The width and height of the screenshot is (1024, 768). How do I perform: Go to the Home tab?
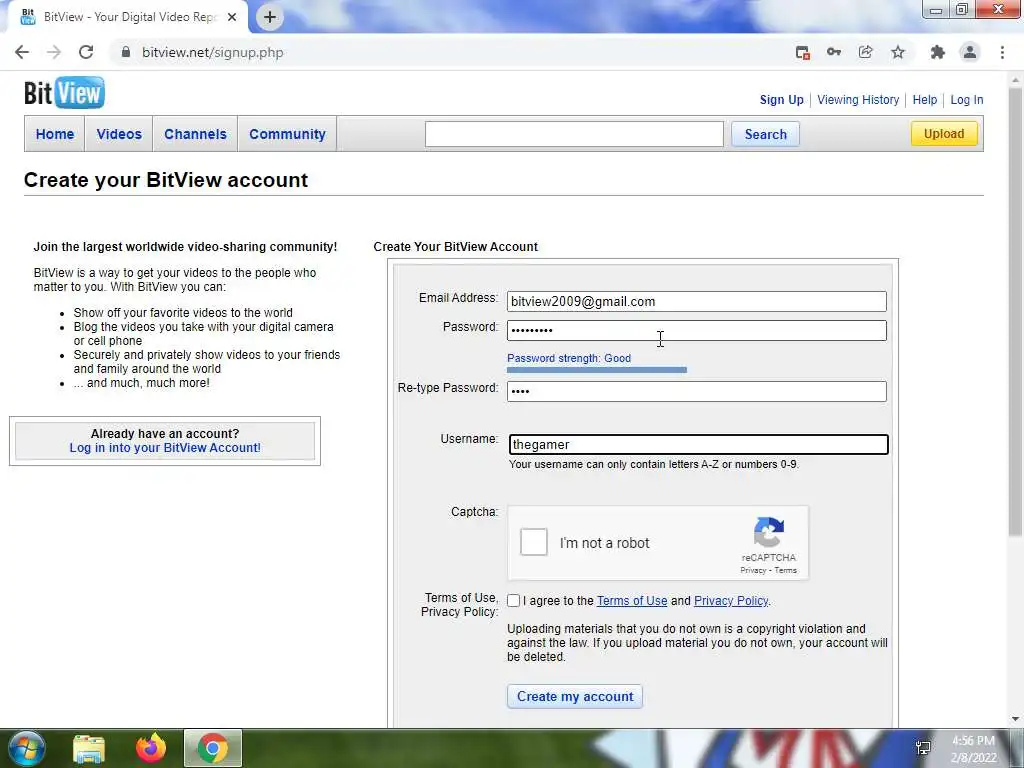(x=55, y=134)
